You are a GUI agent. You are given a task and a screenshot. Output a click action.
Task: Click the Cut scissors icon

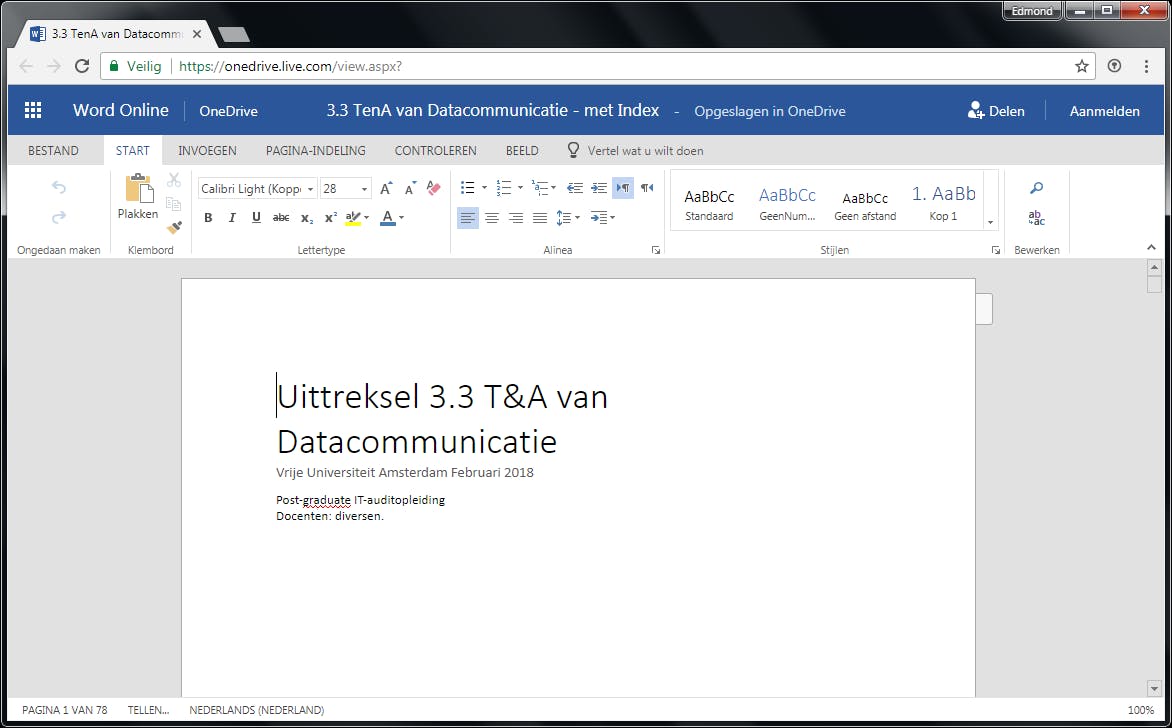pyautogui.click(x=173, y=180)
